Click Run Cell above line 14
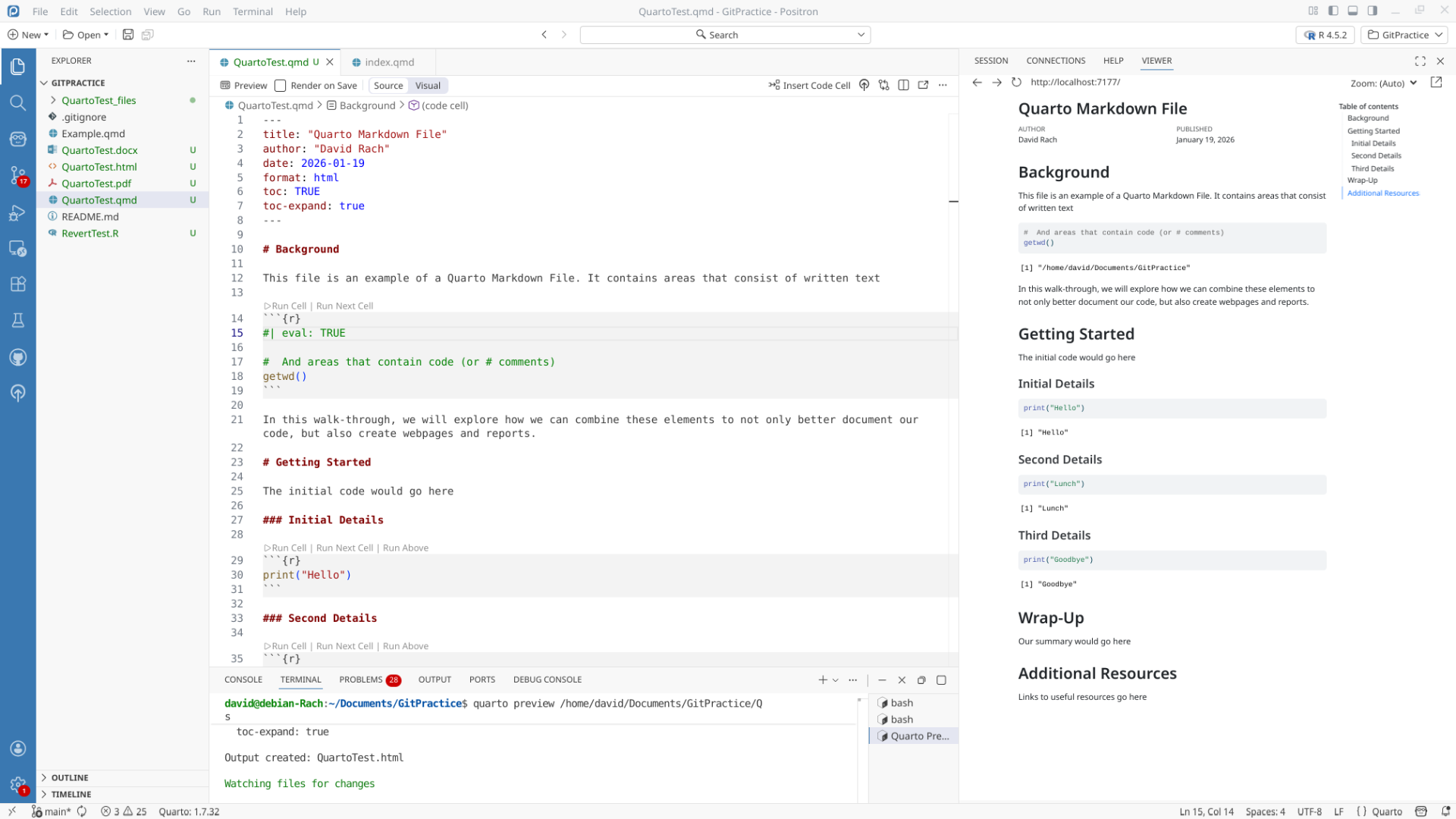This screenshot has height=819, width=1456. tap(288, 306)
